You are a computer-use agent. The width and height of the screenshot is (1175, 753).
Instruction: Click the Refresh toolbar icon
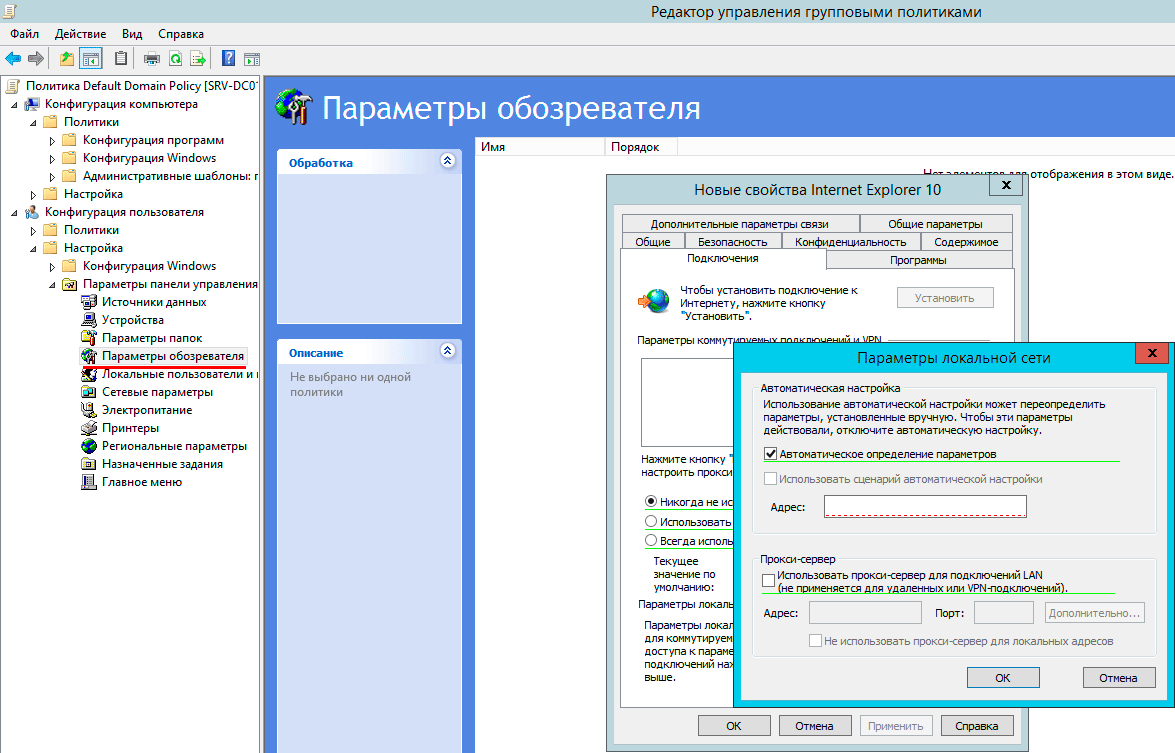click(175, 58)
